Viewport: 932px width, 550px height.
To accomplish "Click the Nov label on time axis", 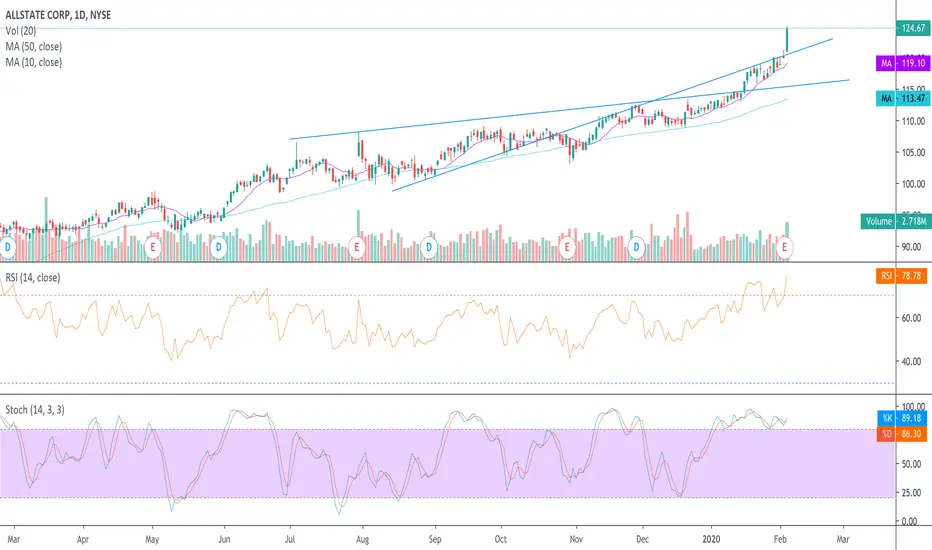I will point(576,539).
